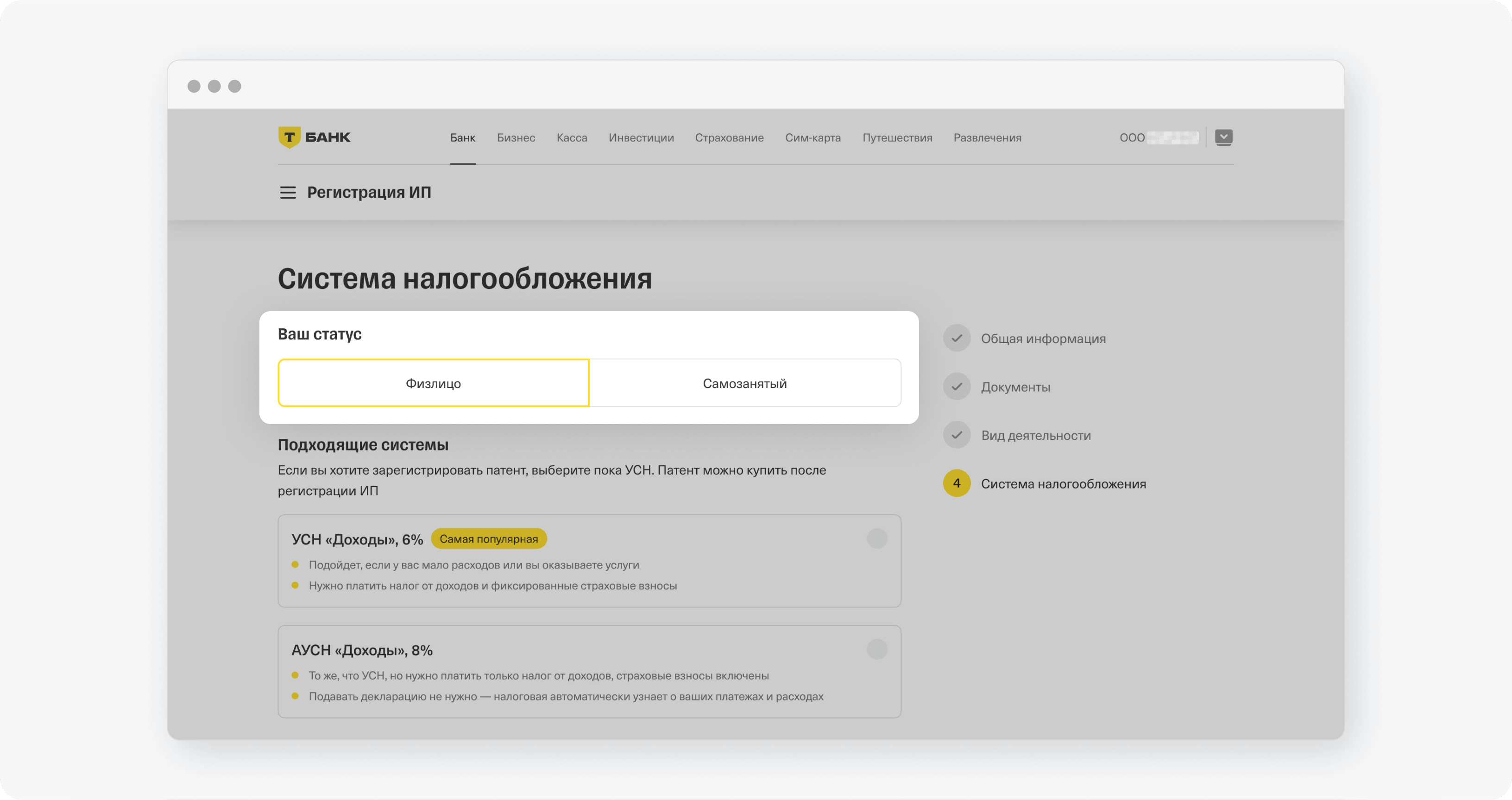This screenshot has height=800, width=1512.
Task: Click the Подходящие системы heading
Action: [363, 444]
